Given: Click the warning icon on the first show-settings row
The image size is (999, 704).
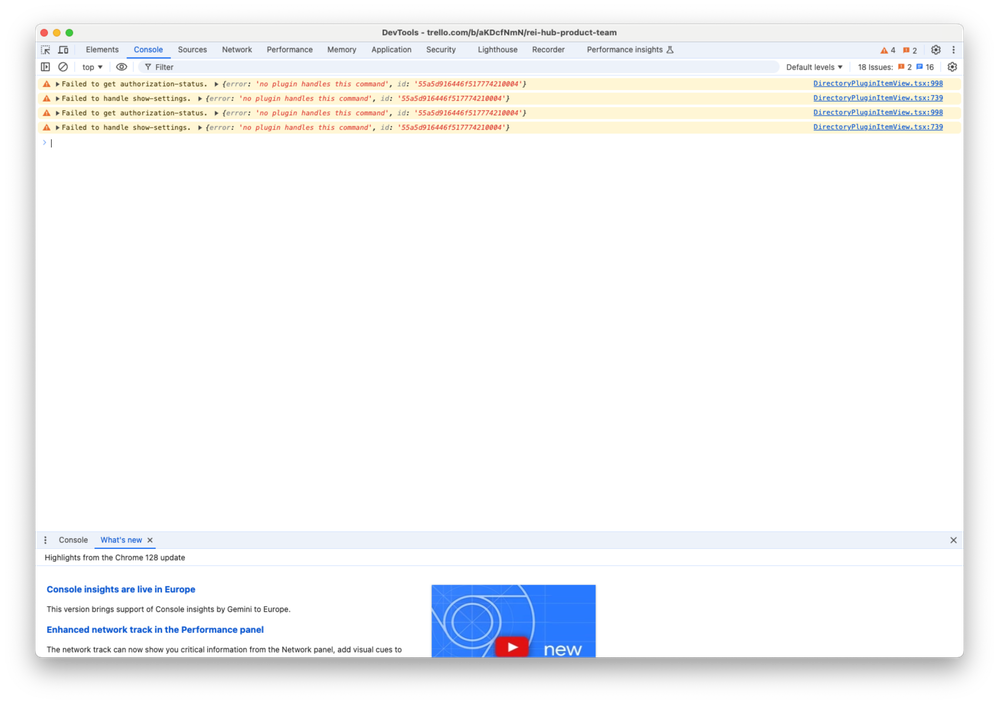Looking at the screenshot, I should [x=47, y=99].
